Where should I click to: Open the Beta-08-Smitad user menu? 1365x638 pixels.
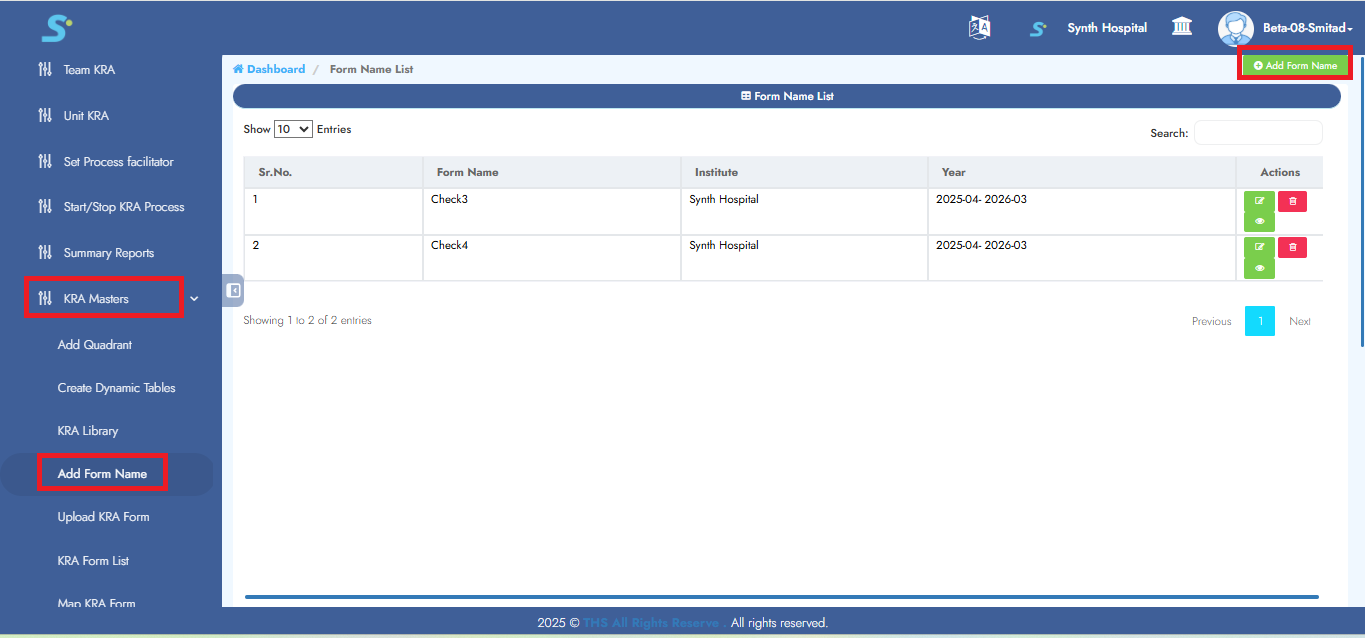coord(1308,28)
